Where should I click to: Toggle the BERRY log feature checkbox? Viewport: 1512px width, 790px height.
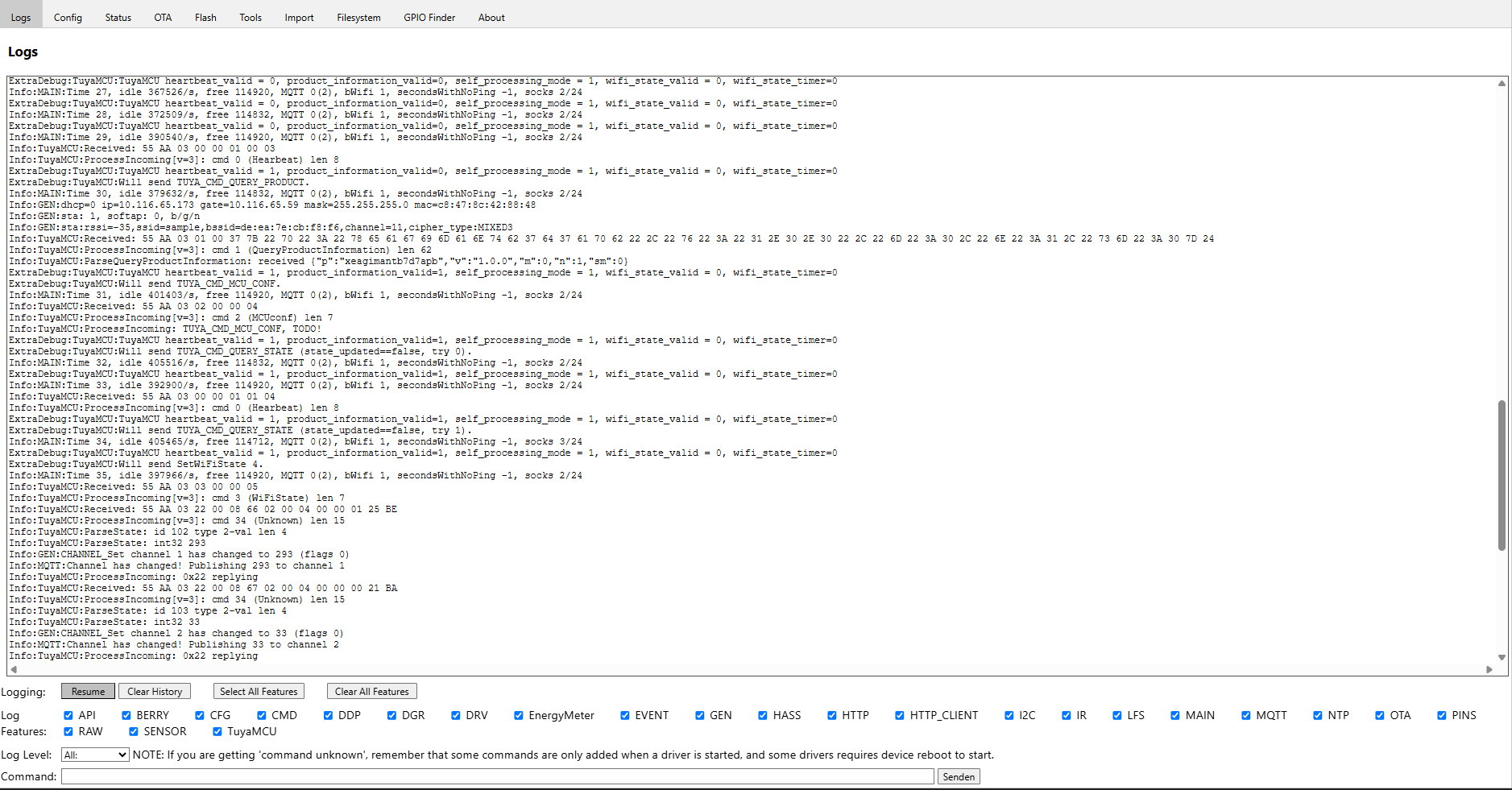126,715
